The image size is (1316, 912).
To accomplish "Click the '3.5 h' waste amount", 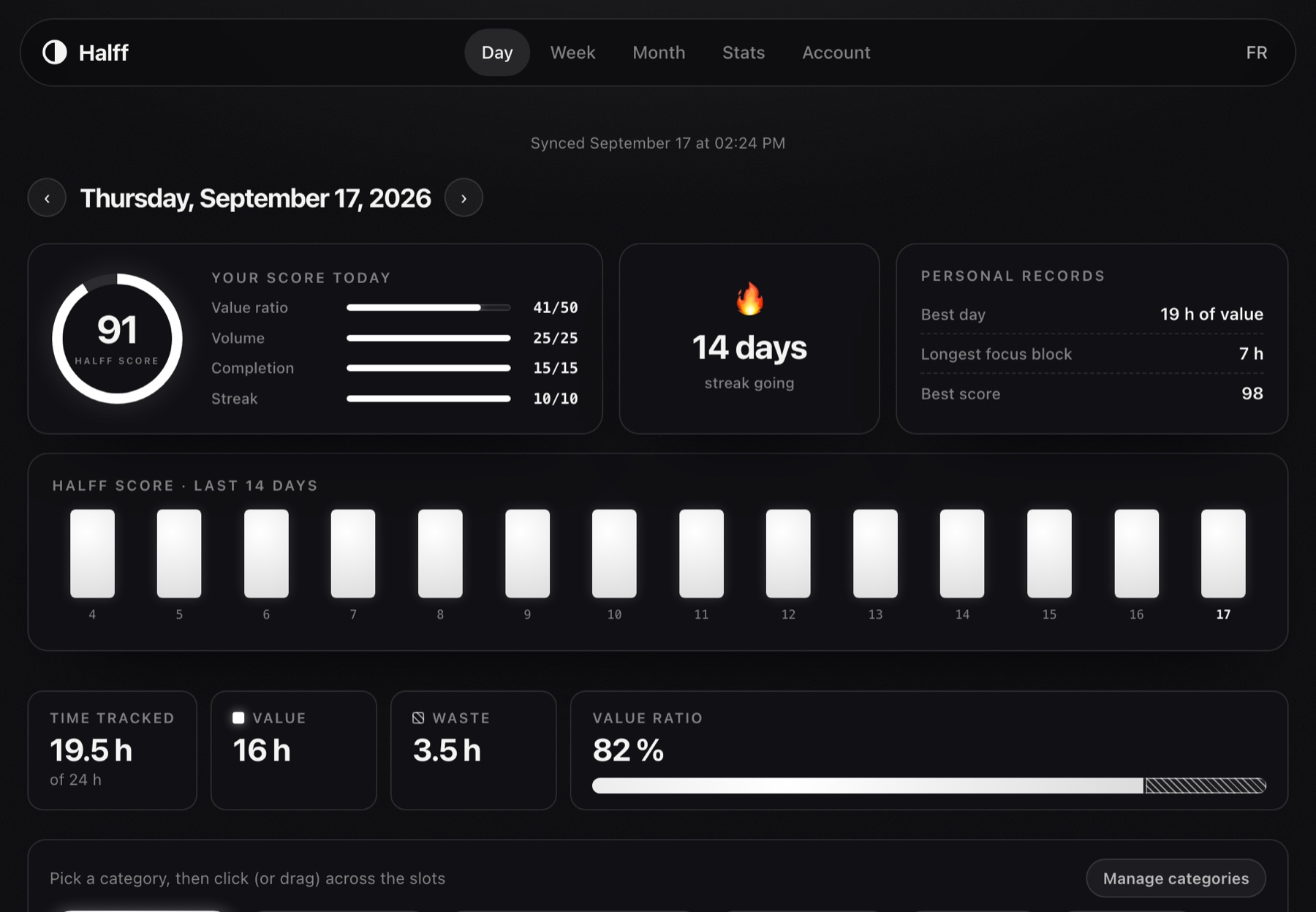I will (x=447, y=750).
